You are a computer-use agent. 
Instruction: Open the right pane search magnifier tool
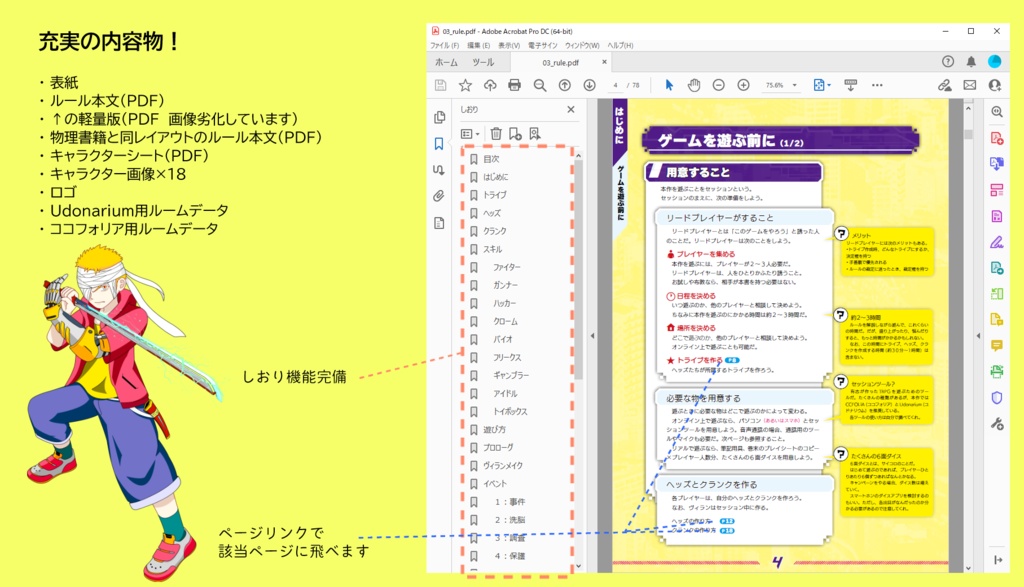click(997, 112)
